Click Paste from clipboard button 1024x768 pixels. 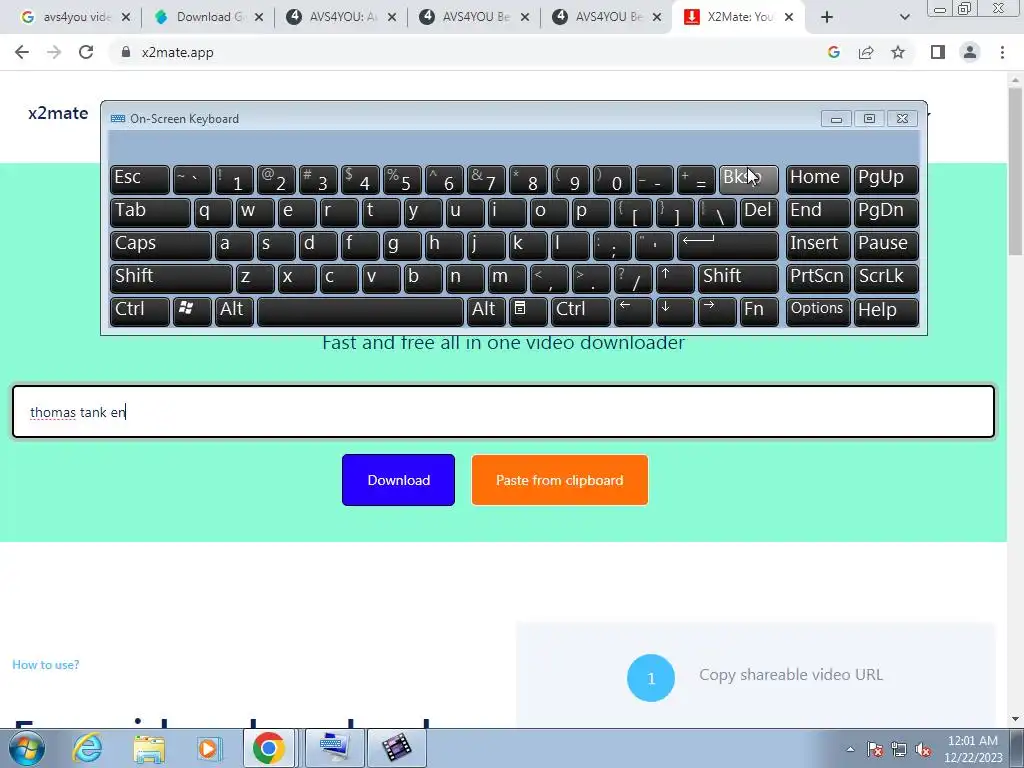click(560, 480)
